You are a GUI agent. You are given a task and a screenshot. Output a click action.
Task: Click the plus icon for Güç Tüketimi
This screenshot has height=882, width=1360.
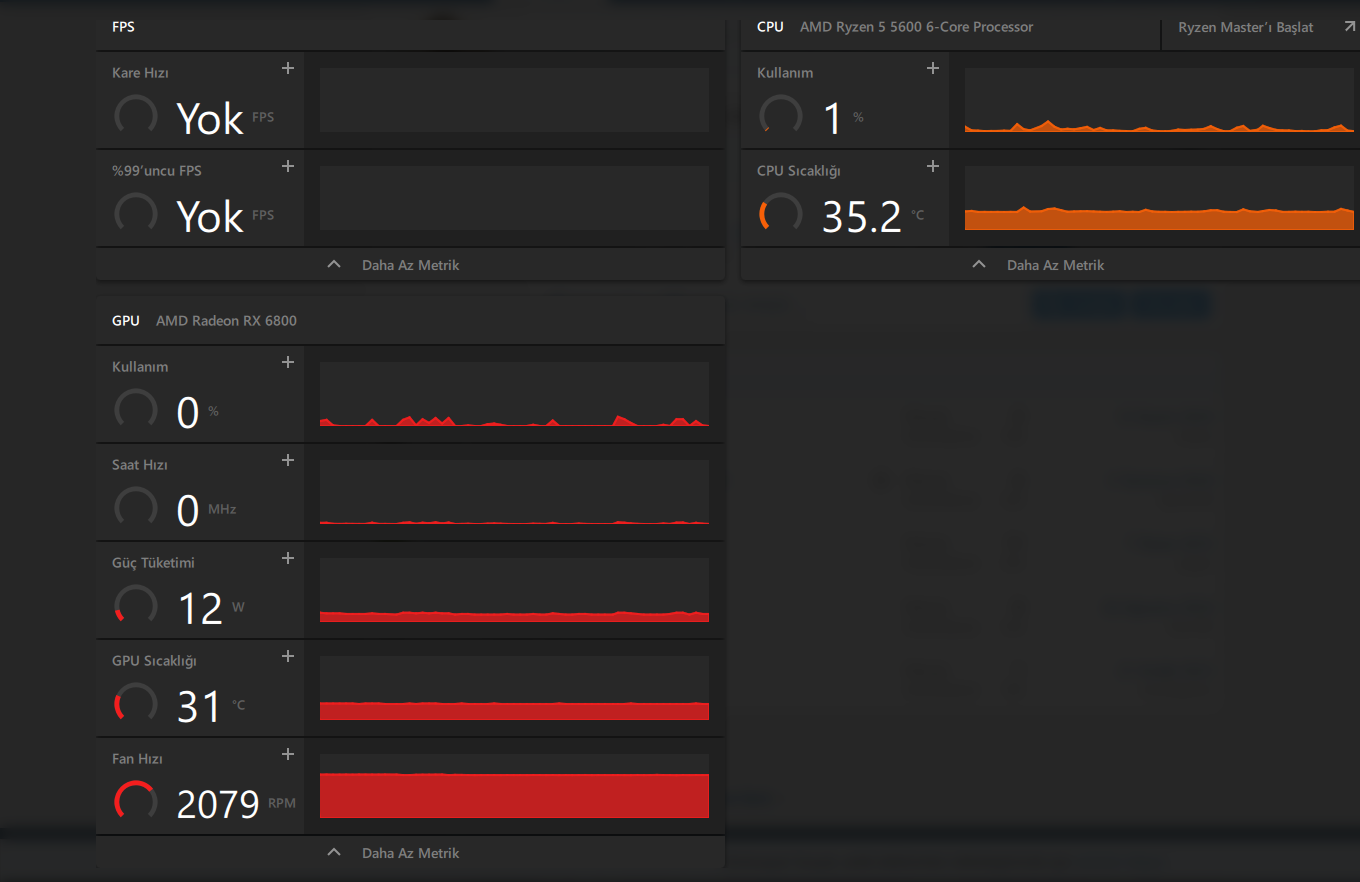[288, 558]
